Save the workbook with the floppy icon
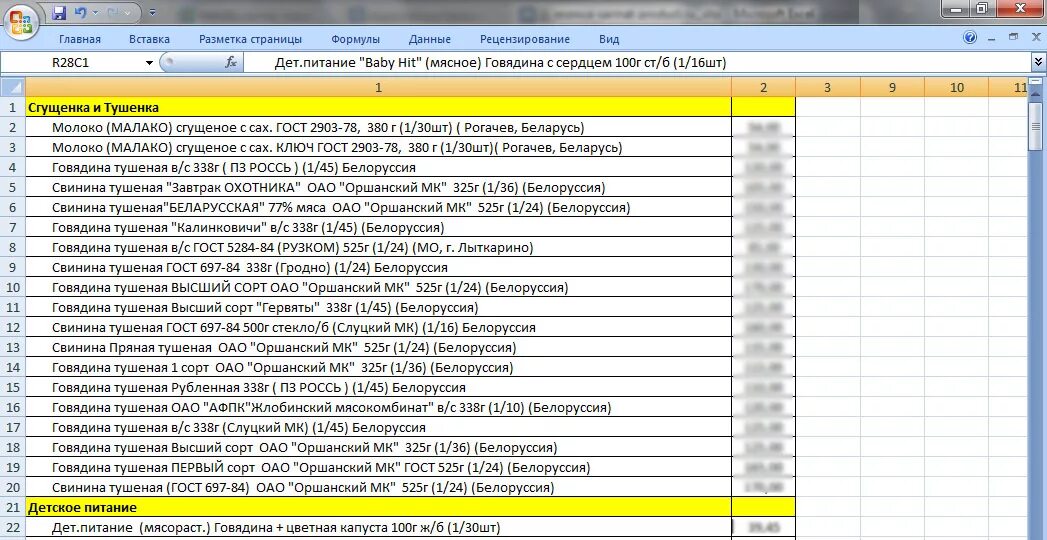The height and width of the screenshot is (540, 1047). 59,13
